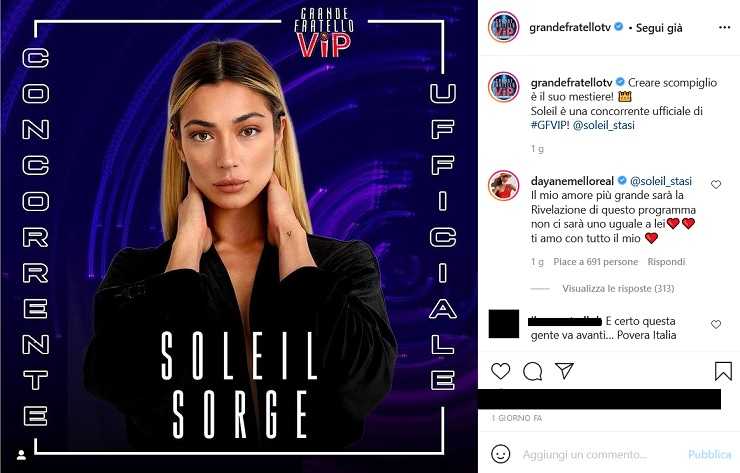This screenshot has height=473, width=740.
Task: Open grandefratellotv header profile picture
Action: coord(504,27)
